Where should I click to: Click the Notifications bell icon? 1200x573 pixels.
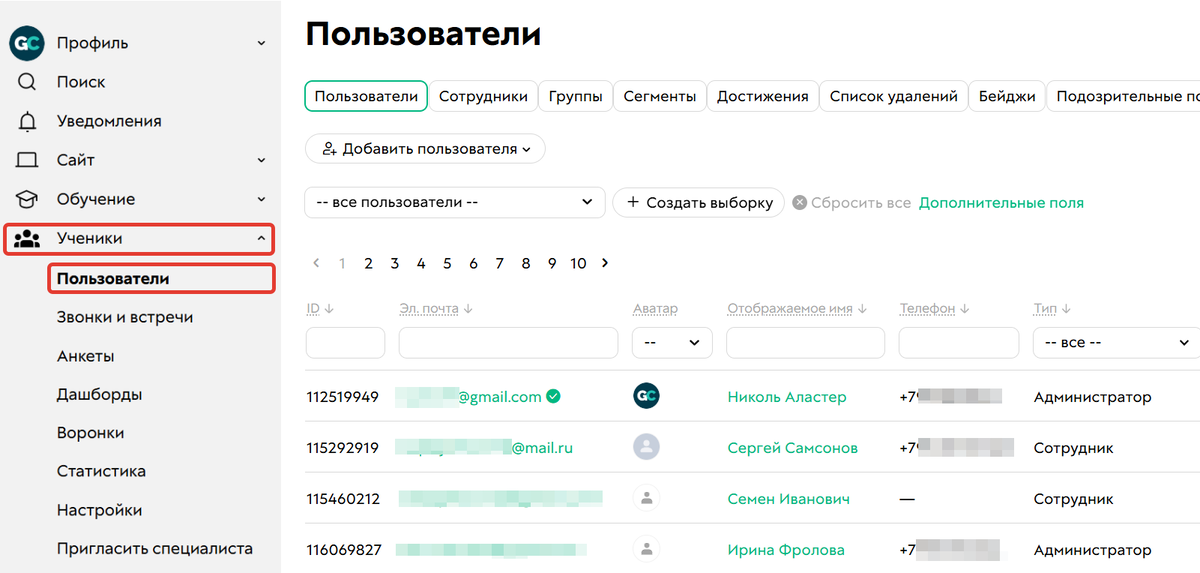(x=27, y=121)
